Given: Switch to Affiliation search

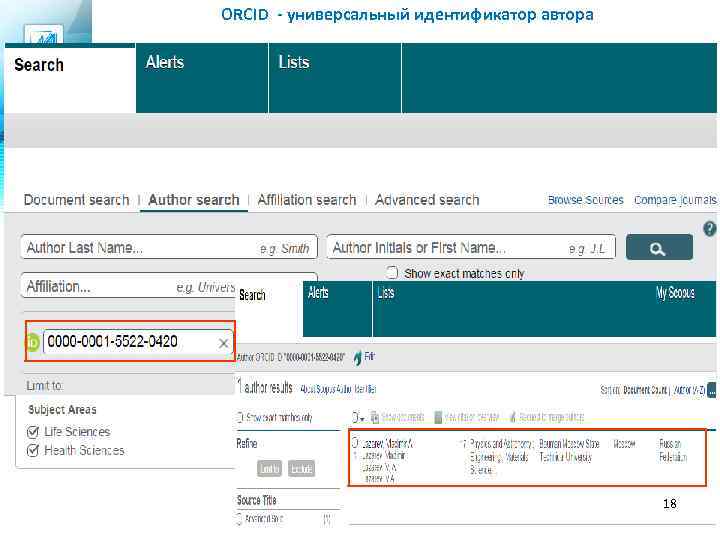Looking at the screenshot, I should [x=307, y=200].
